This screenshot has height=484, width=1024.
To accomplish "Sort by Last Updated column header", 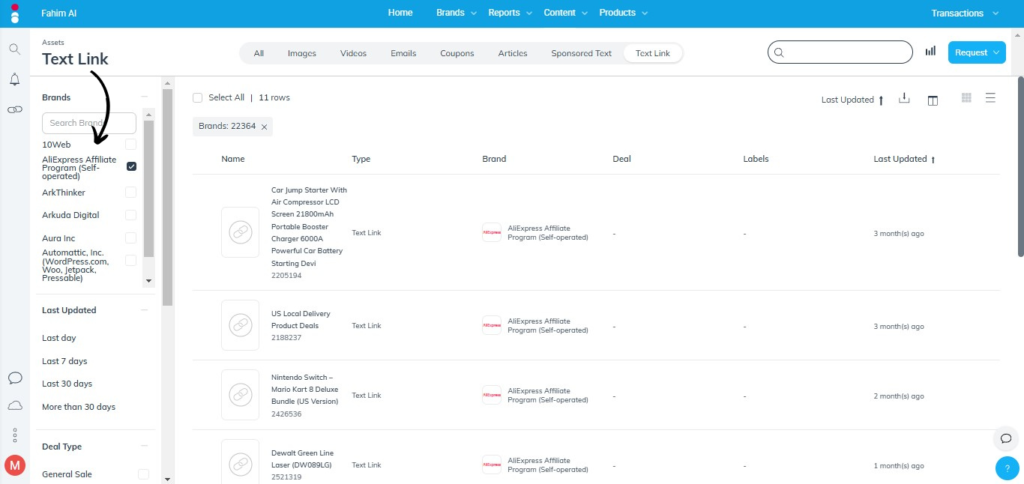I will [x=904, y=159].
